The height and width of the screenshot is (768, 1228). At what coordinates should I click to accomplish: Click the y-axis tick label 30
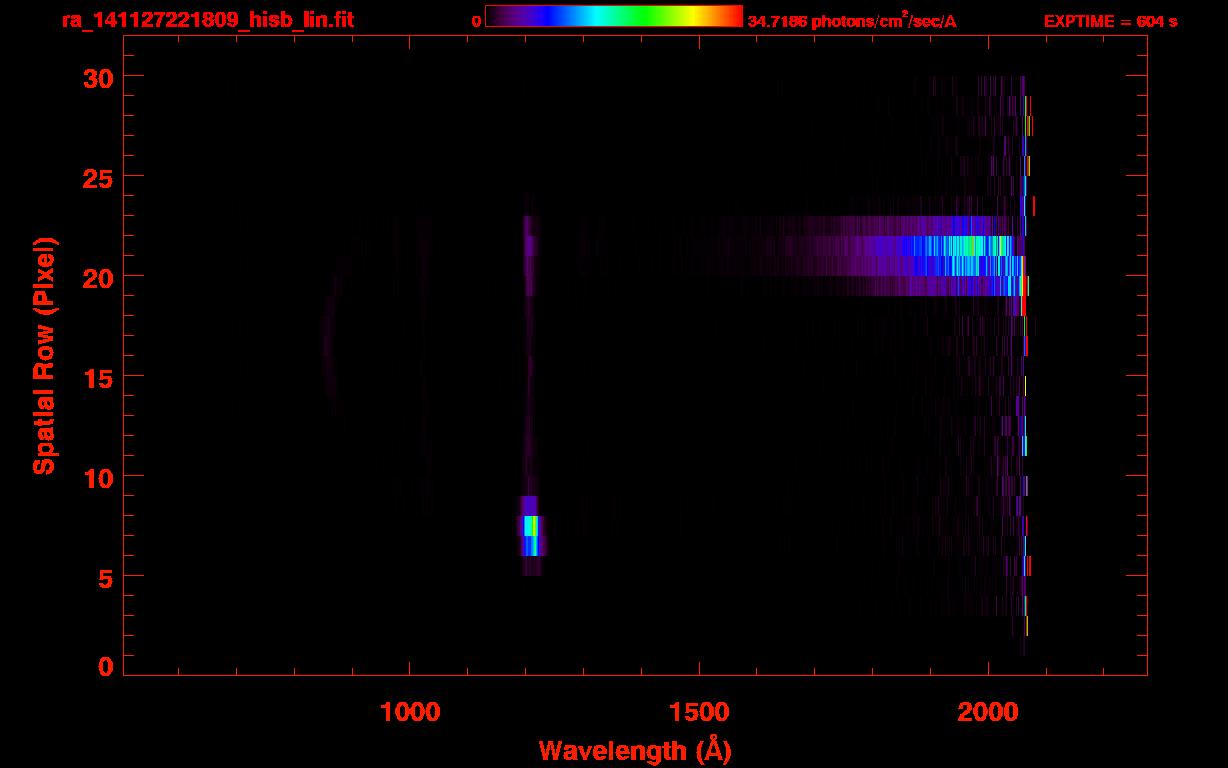click(97, 77)
